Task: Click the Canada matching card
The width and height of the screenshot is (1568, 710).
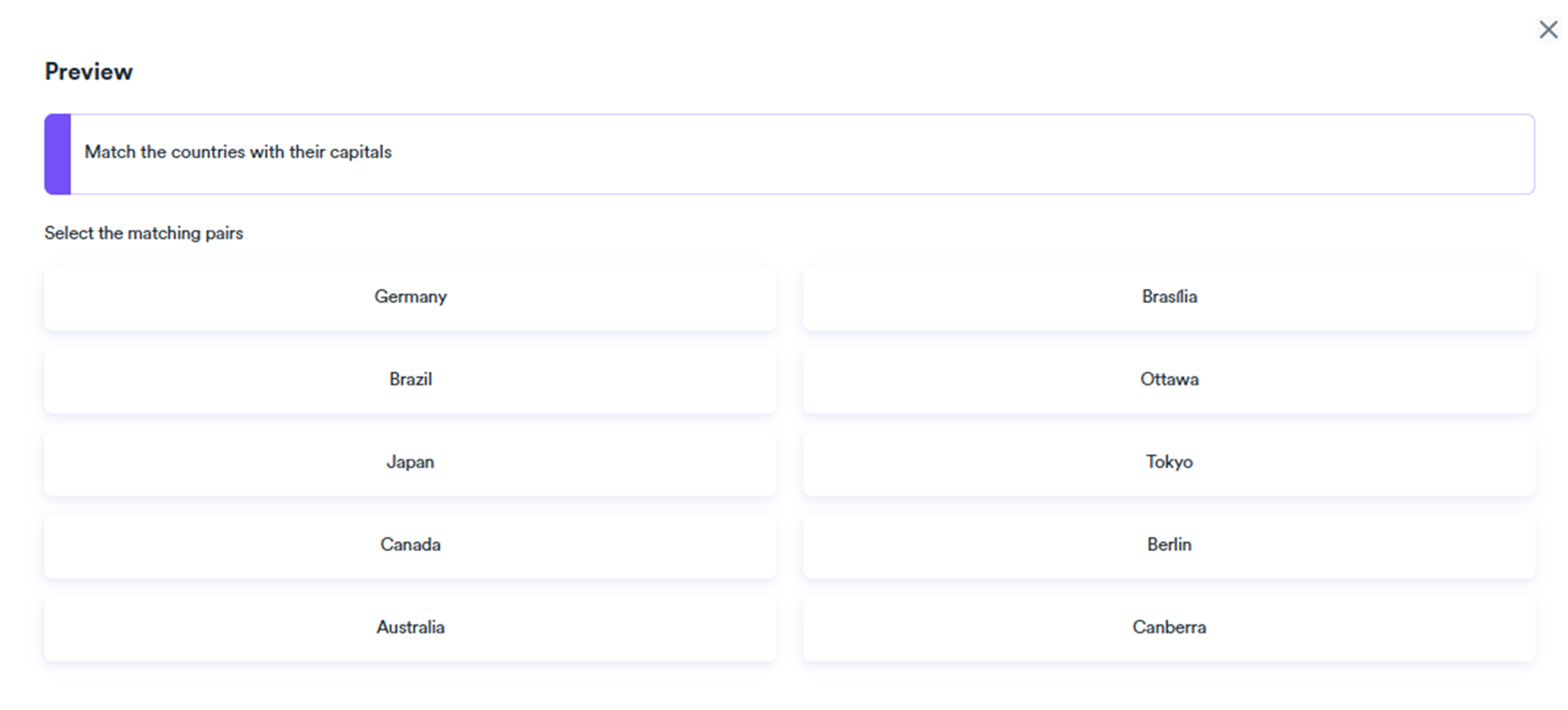Action: 410,544
